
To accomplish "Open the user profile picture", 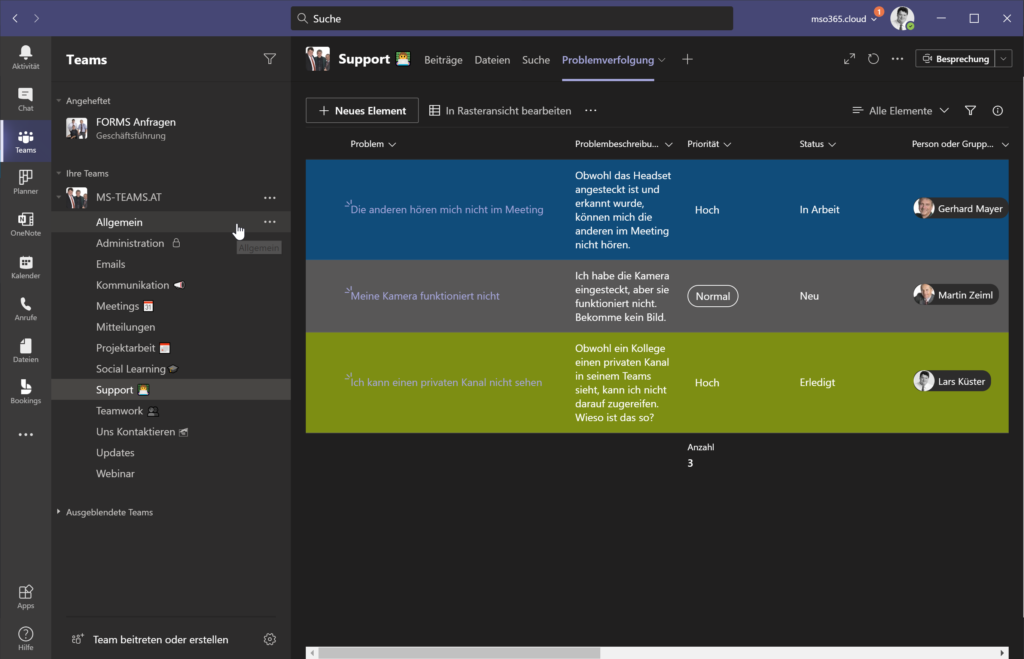I will coord(902,18).
